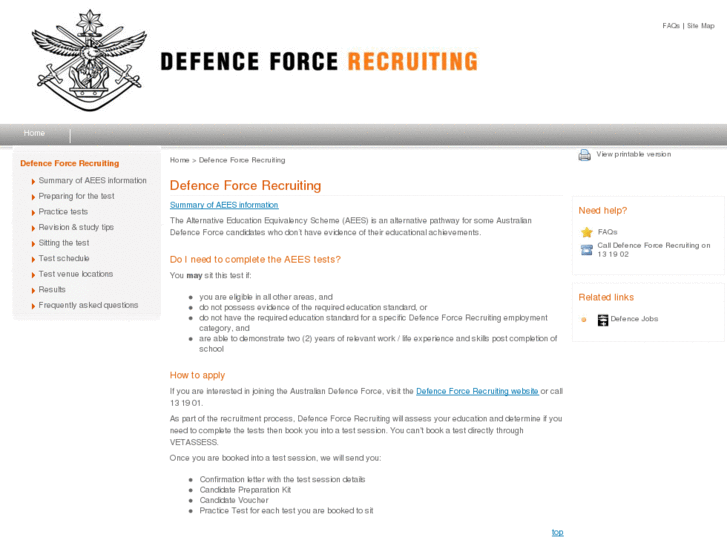
Task: Open FAQs in the top-right header
Action: pyautogui.click(x=671, y=26)
